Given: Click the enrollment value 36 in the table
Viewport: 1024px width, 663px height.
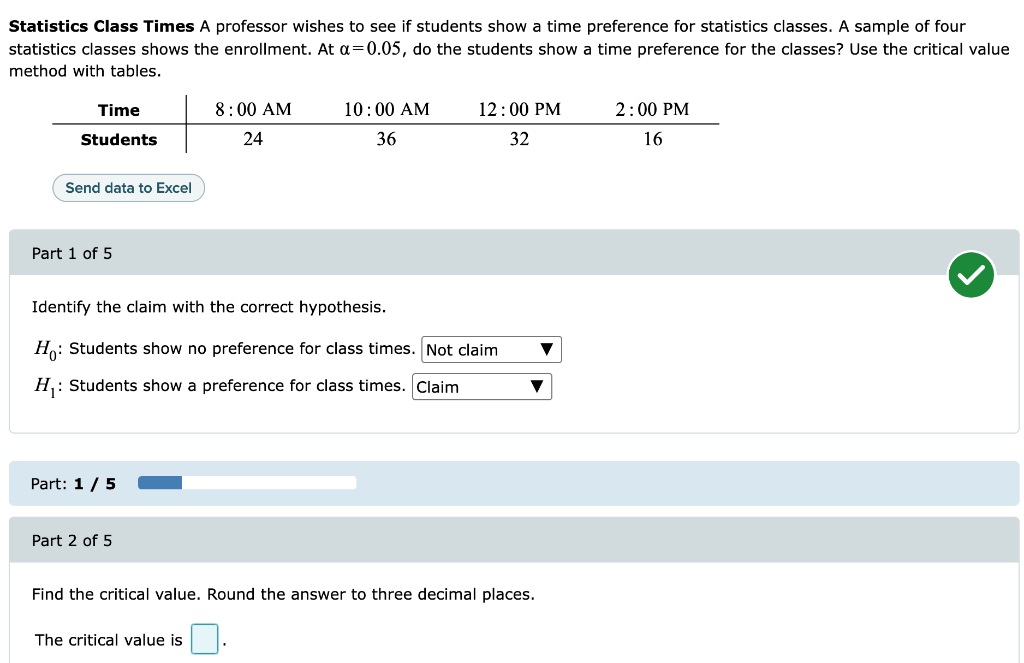Looking at the screenshot, I should coord(386,139).
